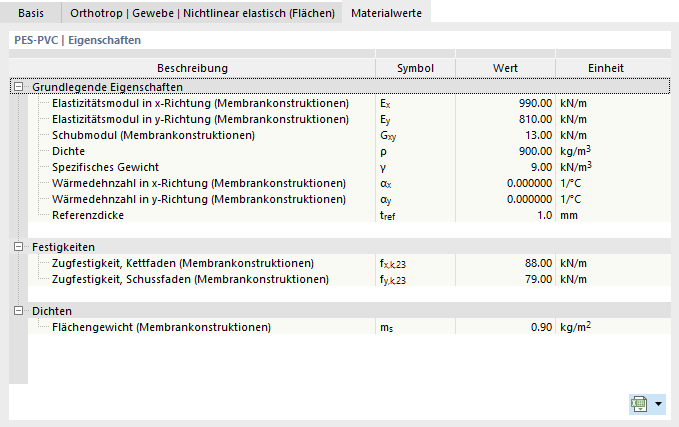Select the Flächengewicht row

coord(349,327)
